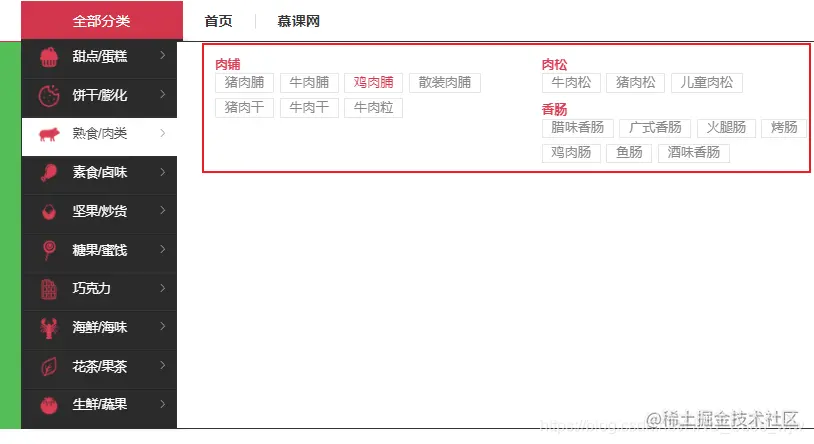This screenshot has height=444, width=814.
Task: Expand the 坚果/炒货 chevron arrow
Action: coord(162,210)
